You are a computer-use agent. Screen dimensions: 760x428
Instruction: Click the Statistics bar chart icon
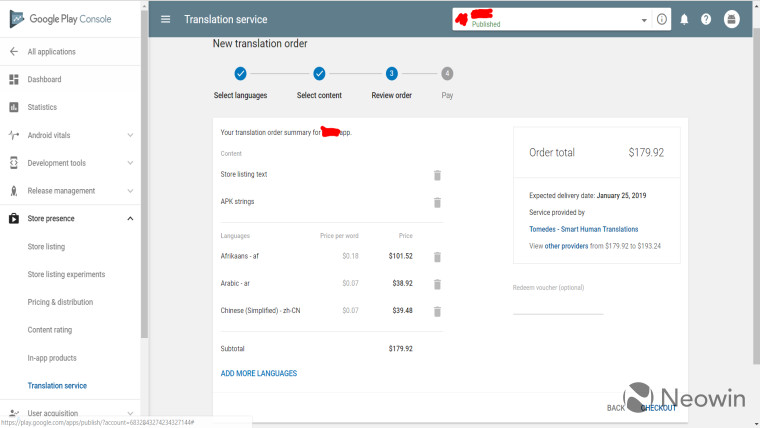pyautogui.click(x=14, y=107)
